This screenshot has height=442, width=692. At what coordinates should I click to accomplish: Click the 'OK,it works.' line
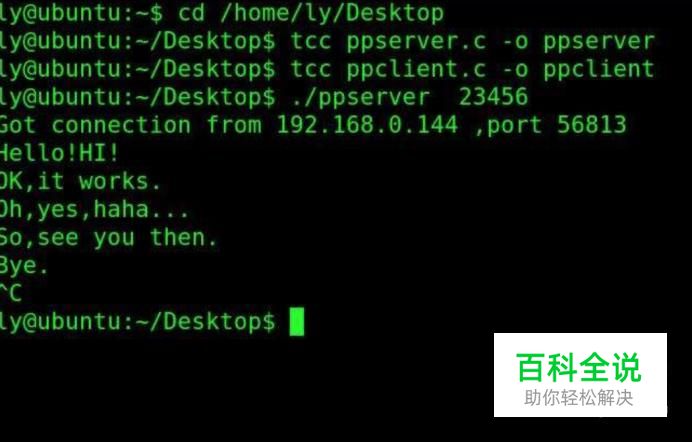(79, 181)
